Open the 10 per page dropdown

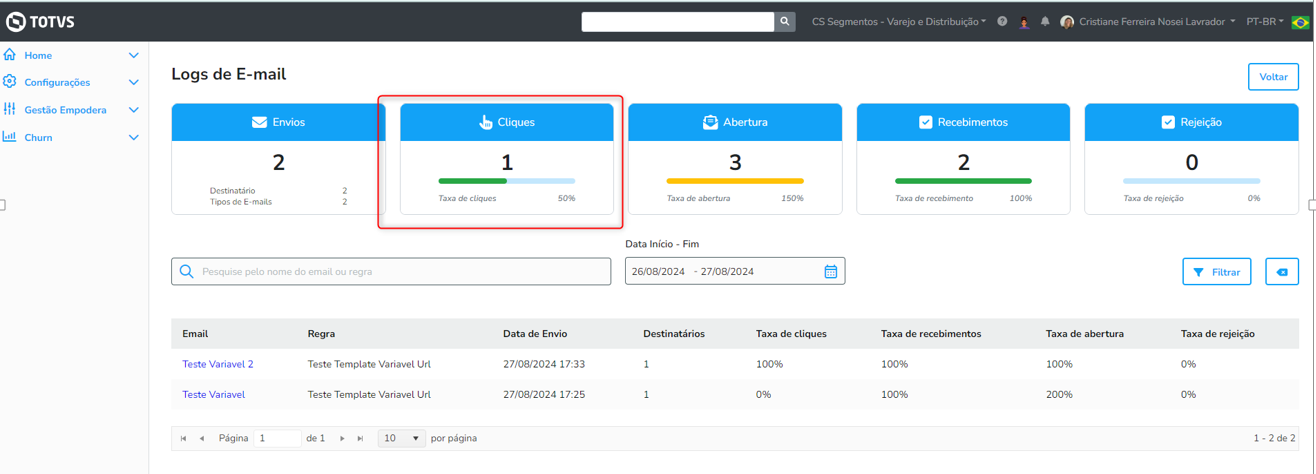402,438
